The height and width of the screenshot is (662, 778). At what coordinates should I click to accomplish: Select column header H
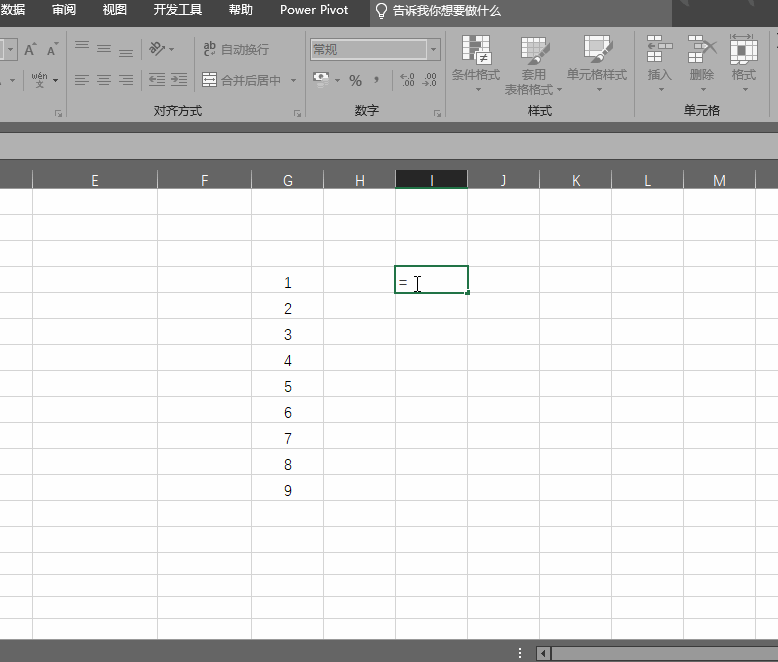pyautogui.click(x=360, y=180)
